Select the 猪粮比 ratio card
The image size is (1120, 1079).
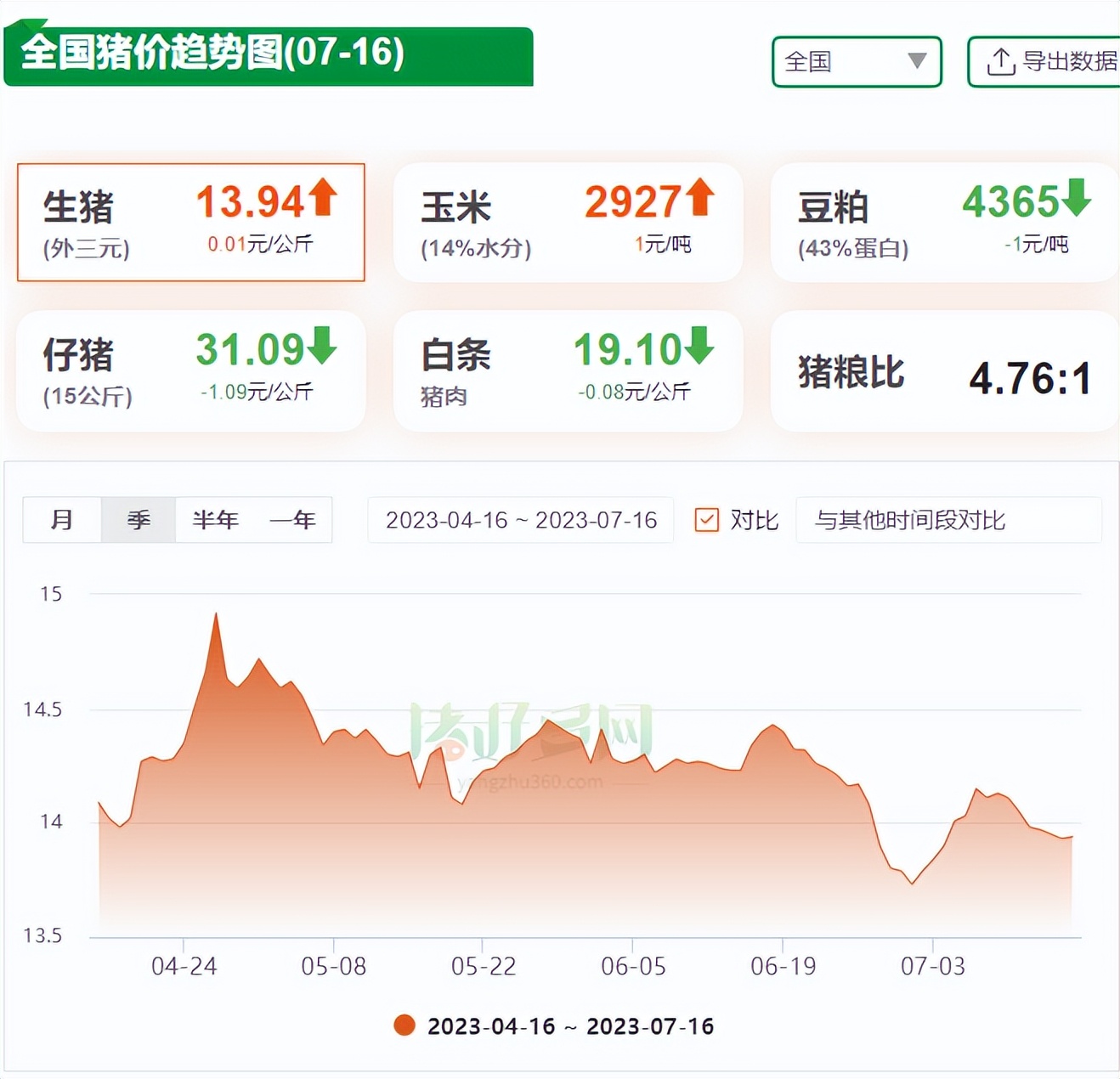[x=945, y=371]
